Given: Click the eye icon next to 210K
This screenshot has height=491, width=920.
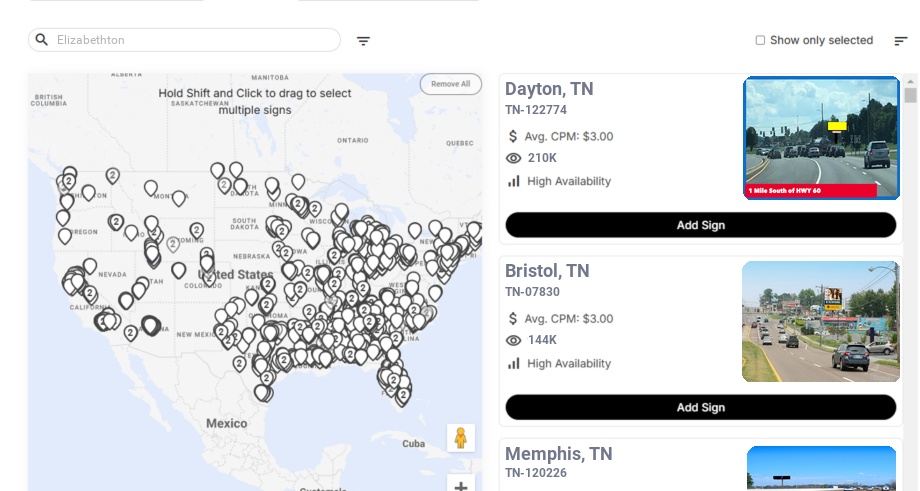Looking at the screenshot, I should pyautogui.click(x=513, y=158).
